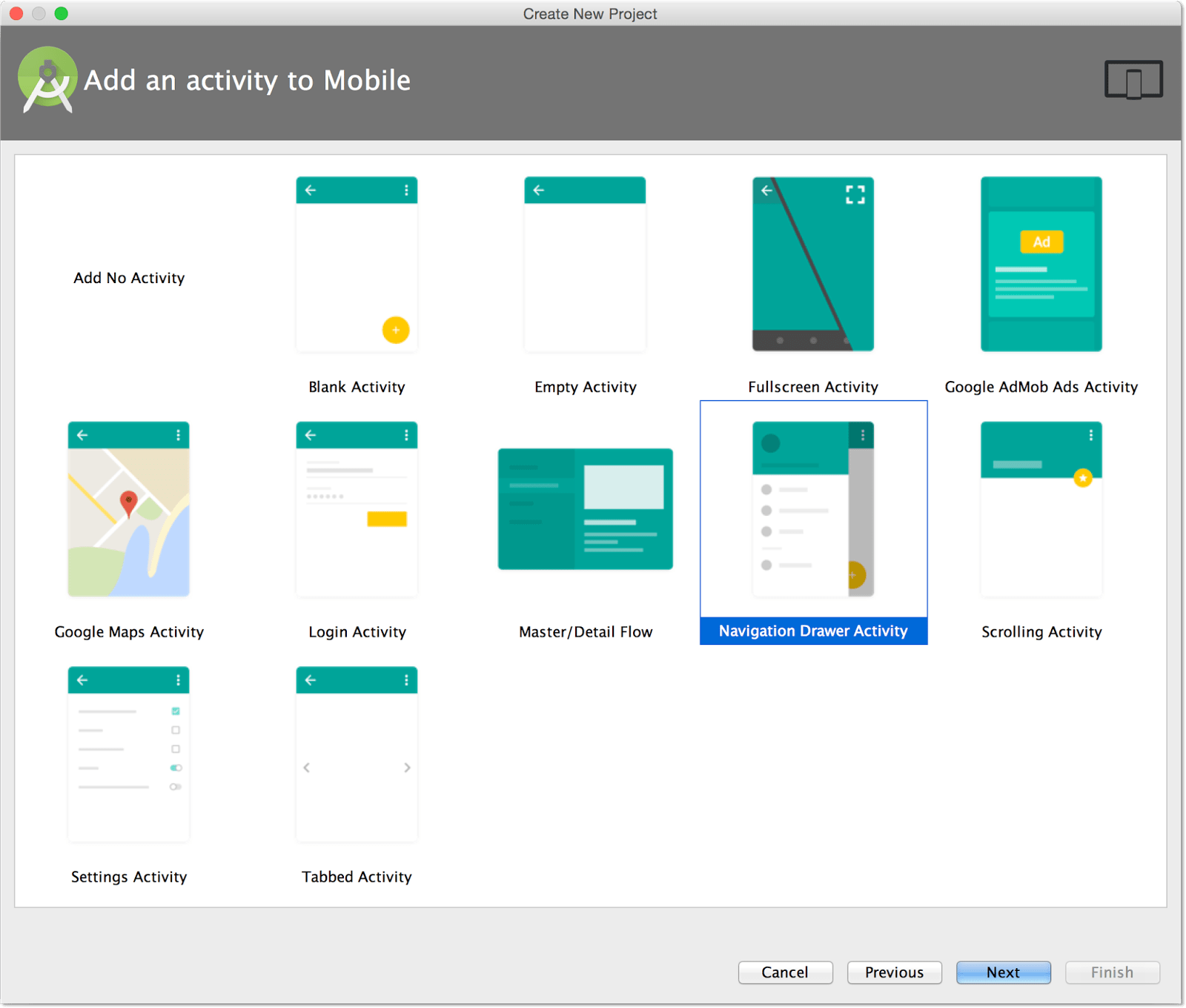Click the device form factor icon top right
Image resolution: width=1186 pixels, height=1008 pixels.
click(1133, 79)
